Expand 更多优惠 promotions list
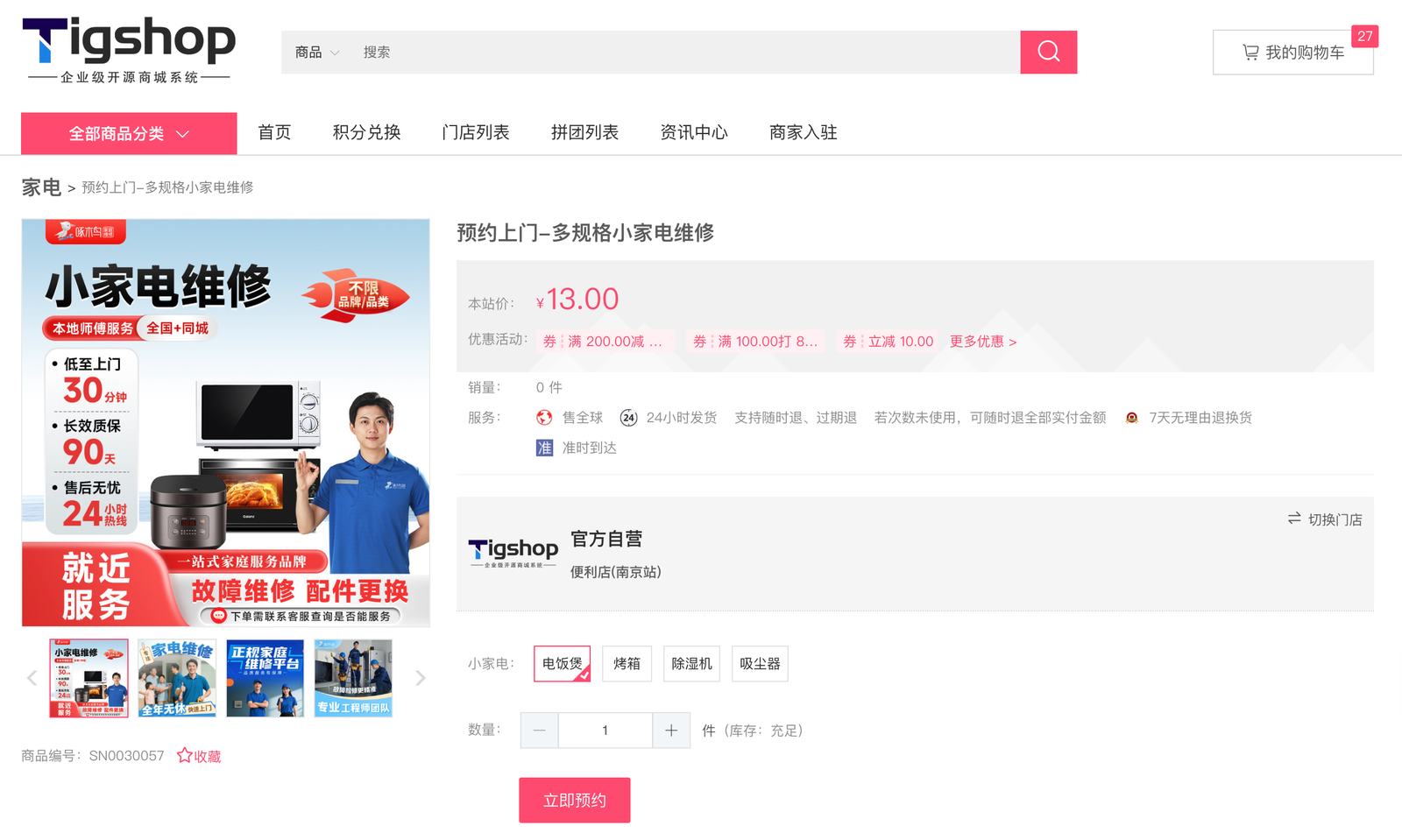Image resolution: width=1402 pixels, height=840 pixels. [983, 342]
